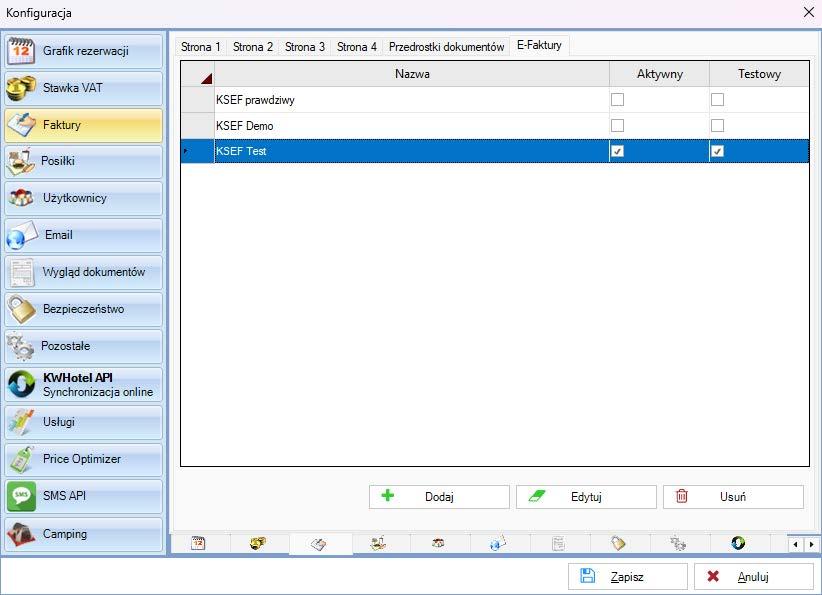Uncheck Aktywny for KSEF Test row
Image resolution: width=822 pixels, height=595 pixels.
(617, 151)
